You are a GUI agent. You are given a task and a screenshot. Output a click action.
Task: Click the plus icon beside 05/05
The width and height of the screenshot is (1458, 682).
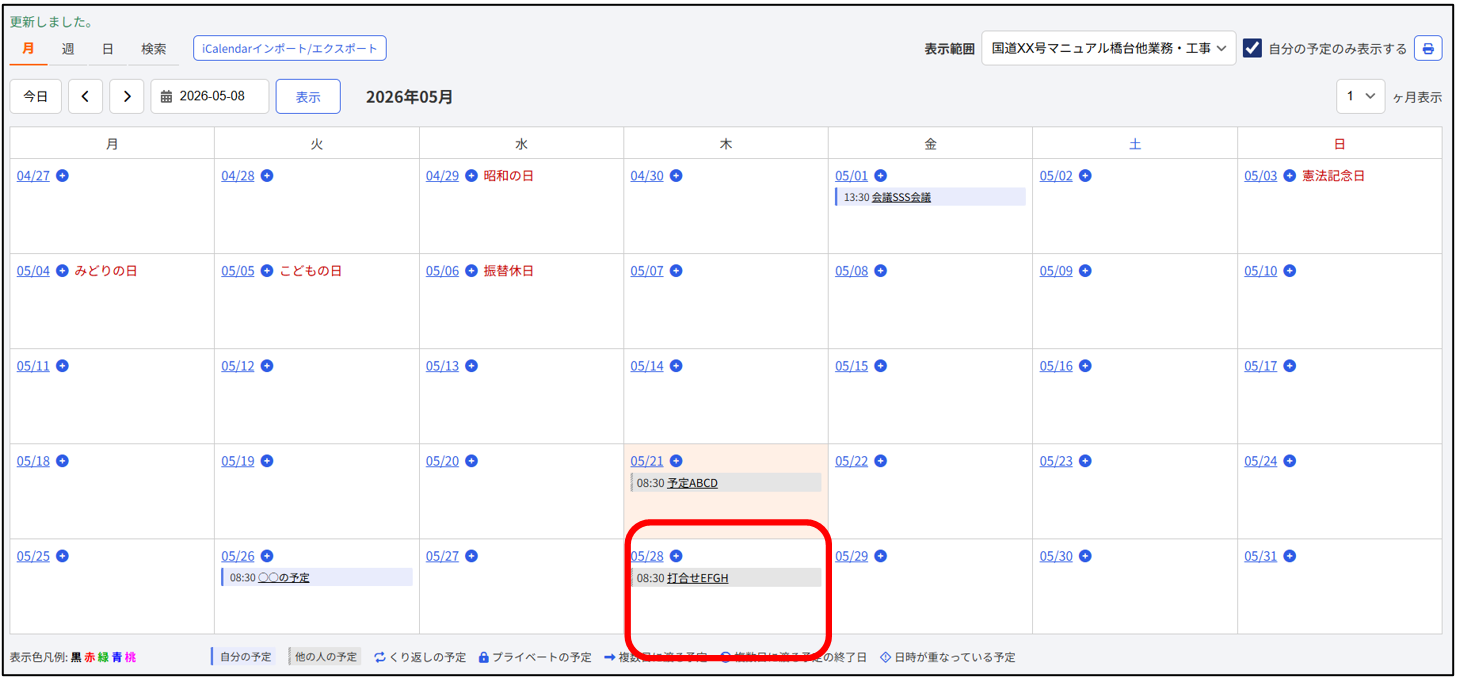(267, 271)
